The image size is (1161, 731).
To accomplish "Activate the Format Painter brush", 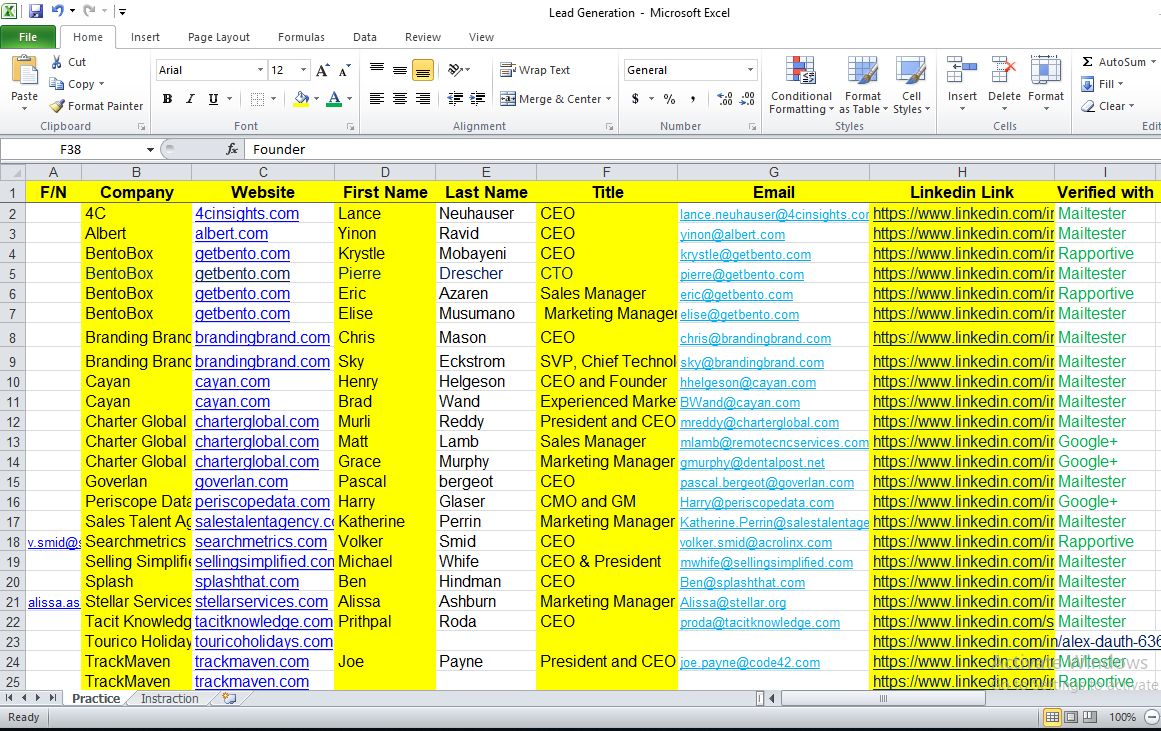I will pyautogui.click(x=97, y=106).
